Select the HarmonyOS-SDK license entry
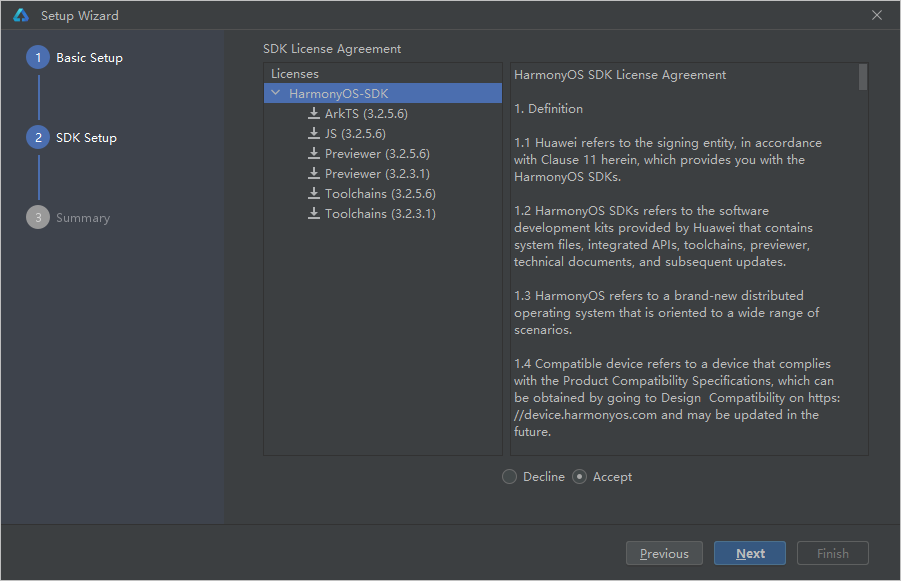This screenshot has height=581, width=901. [383, 93]
